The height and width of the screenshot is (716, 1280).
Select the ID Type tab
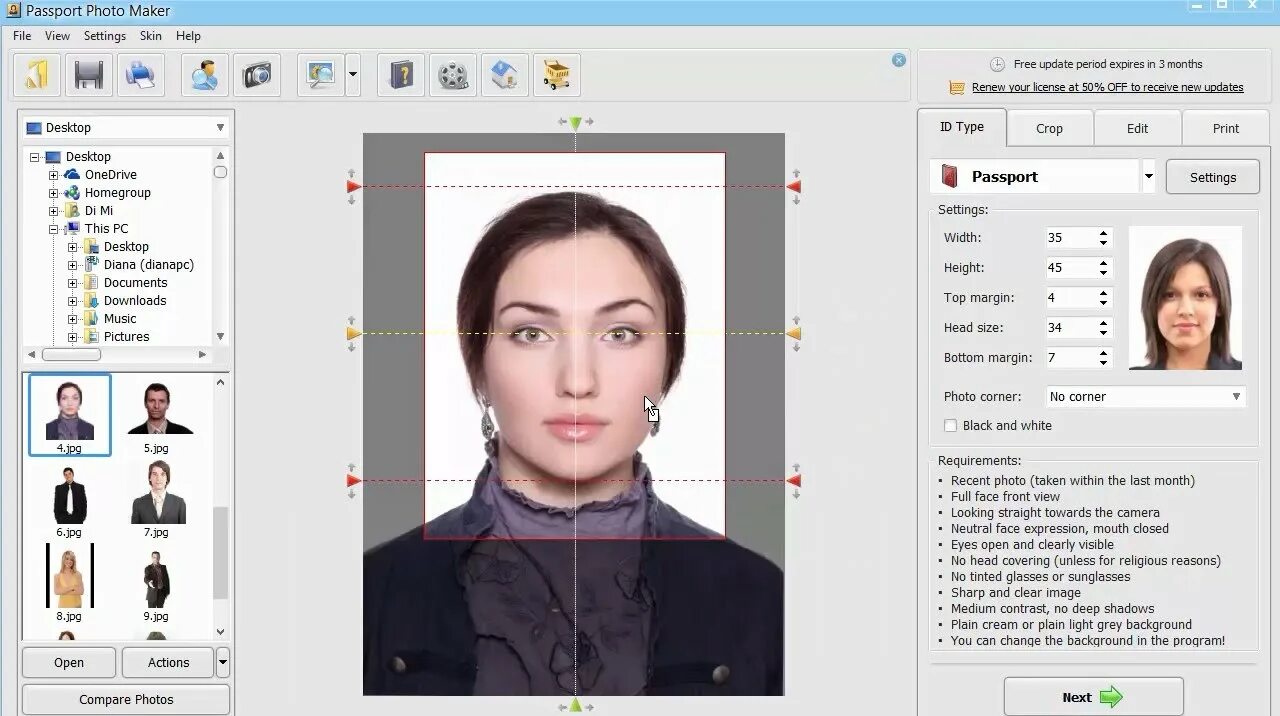pos(962,127)
